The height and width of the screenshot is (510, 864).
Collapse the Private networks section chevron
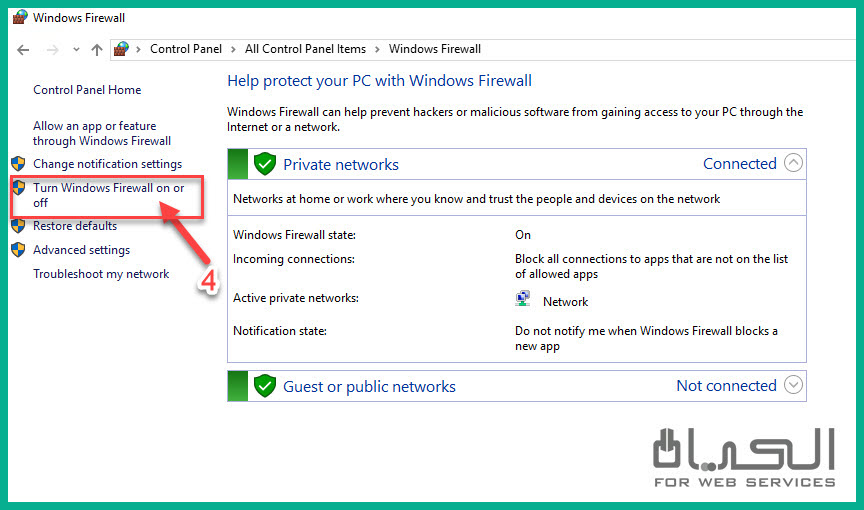(x=793, y=163)
